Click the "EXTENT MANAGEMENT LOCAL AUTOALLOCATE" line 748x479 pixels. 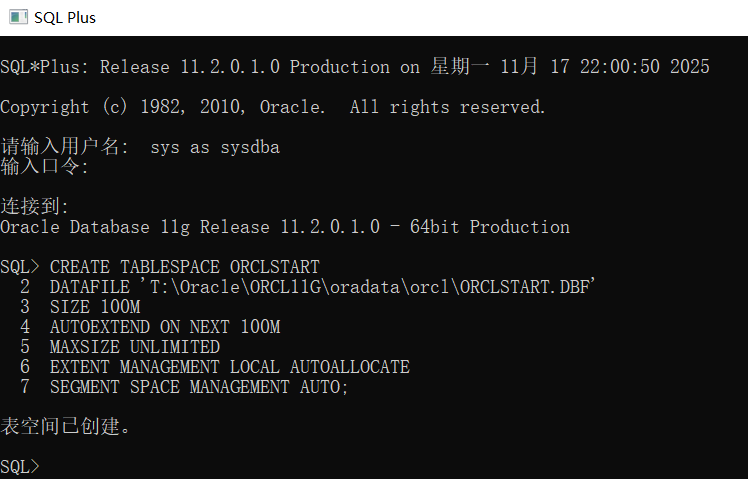tap(229, 367)
